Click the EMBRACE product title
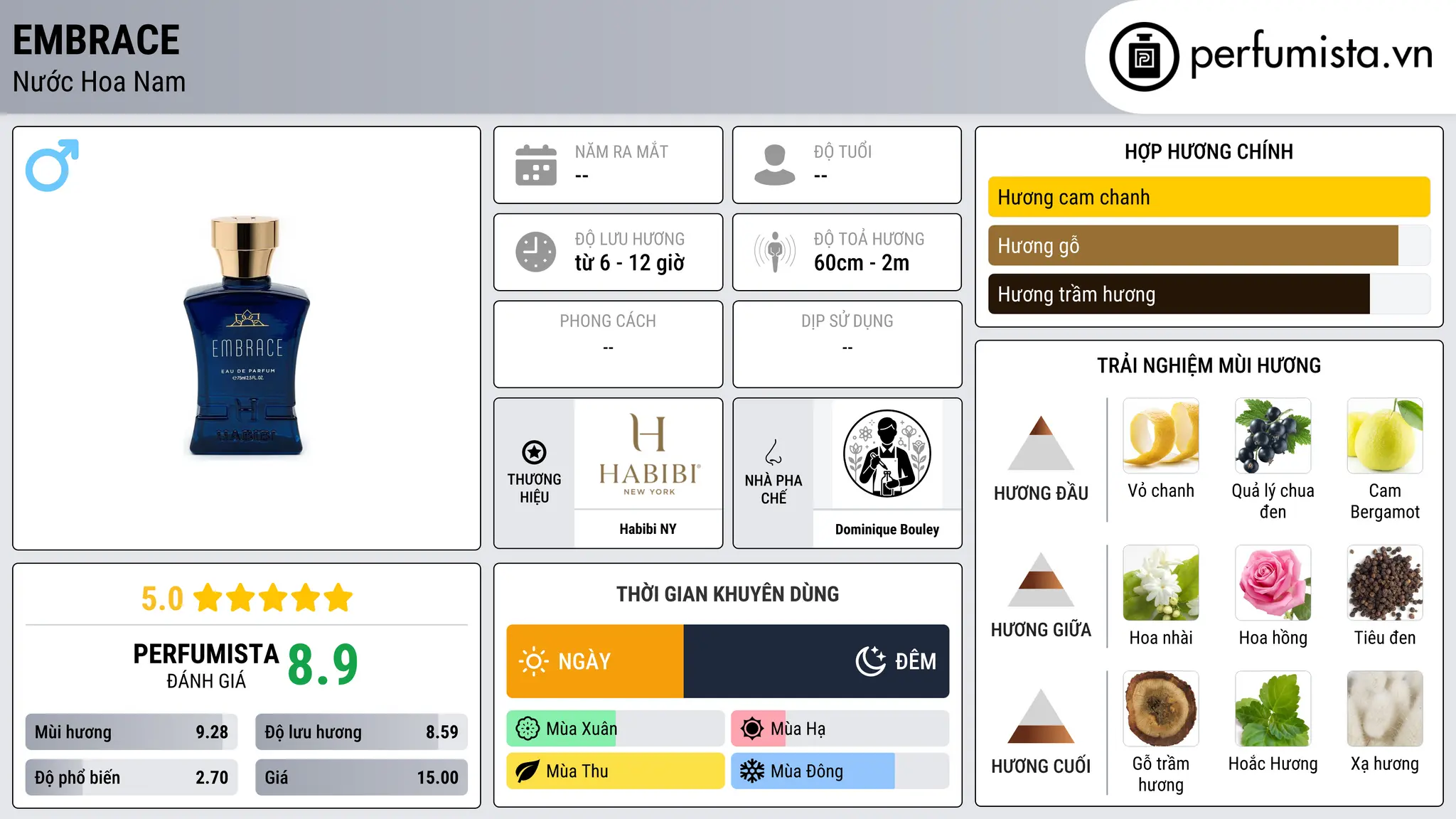1456x819 pixels. click(96, 40)
